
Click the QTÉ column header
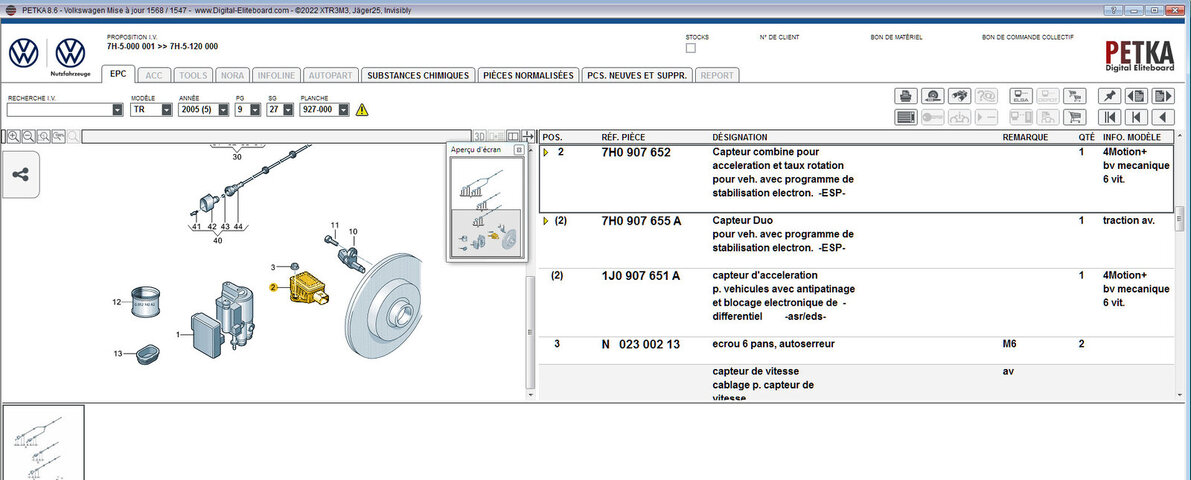[1087, 137]
